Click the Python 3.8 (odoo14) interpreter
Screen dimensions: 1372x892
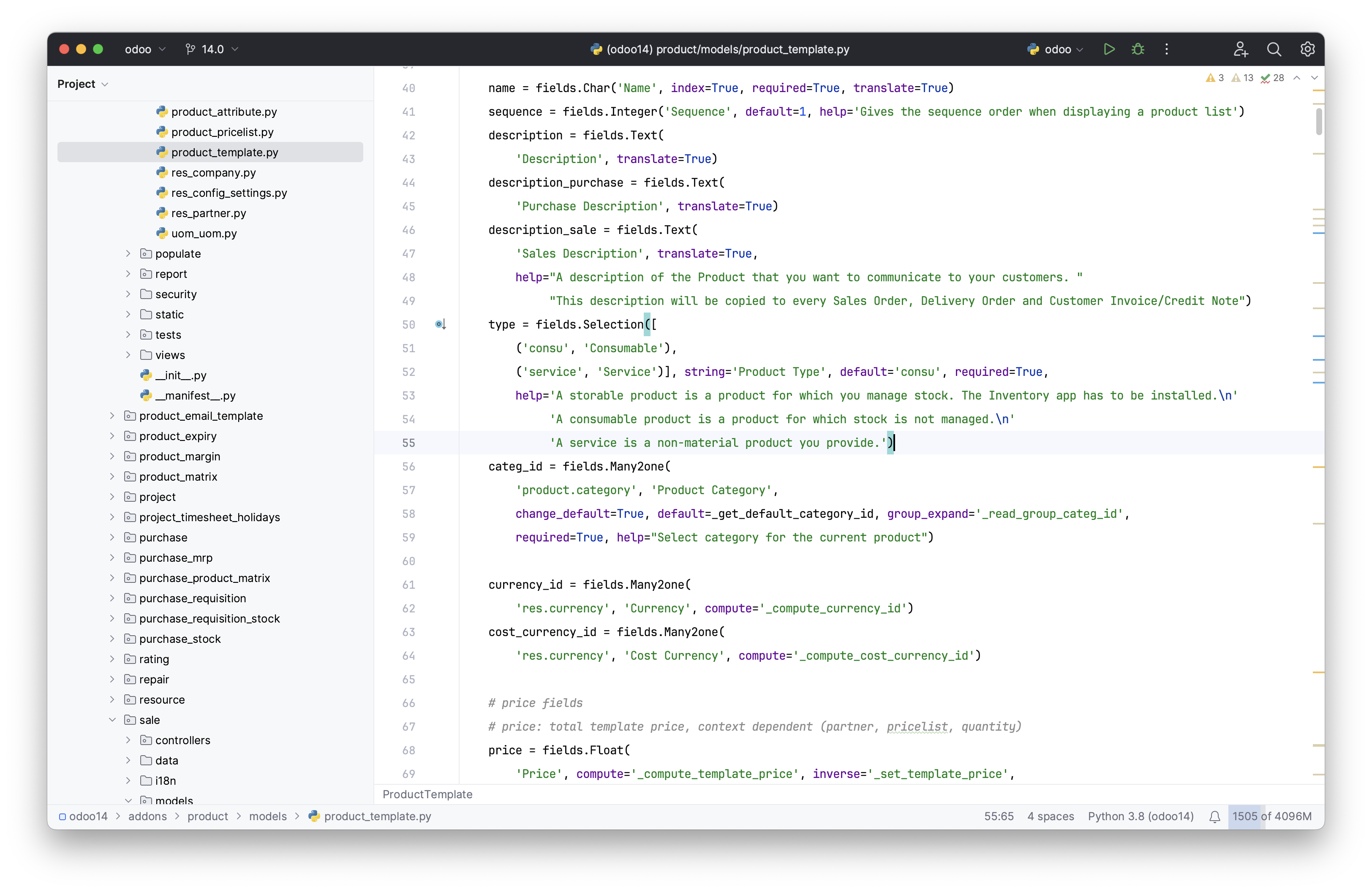(x=1140, y=816)
